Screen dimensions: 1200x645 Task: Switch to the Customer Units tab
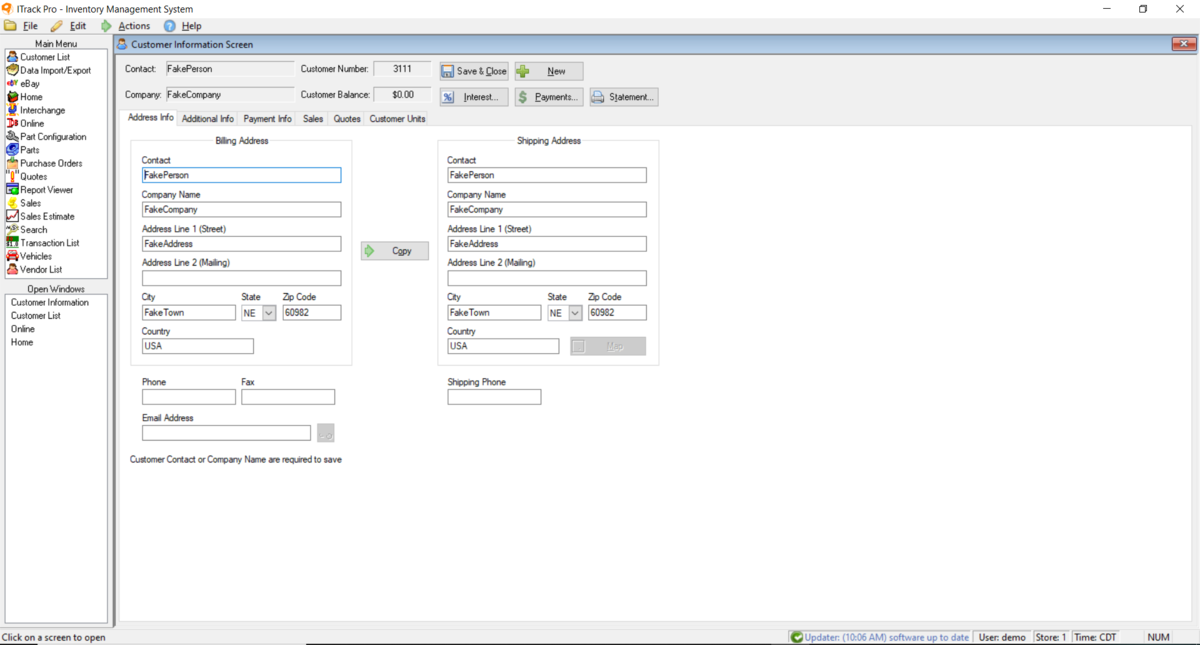pos(398,117)
